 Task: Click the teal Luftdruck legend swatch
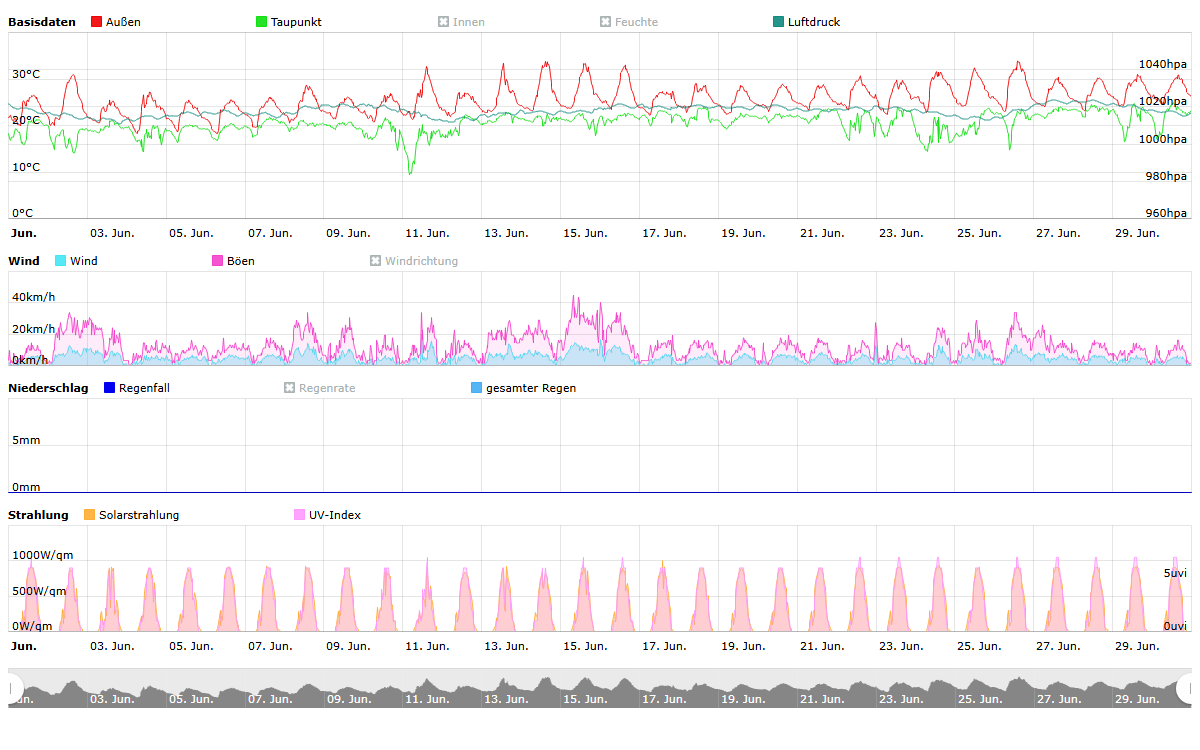click(779, 22)
